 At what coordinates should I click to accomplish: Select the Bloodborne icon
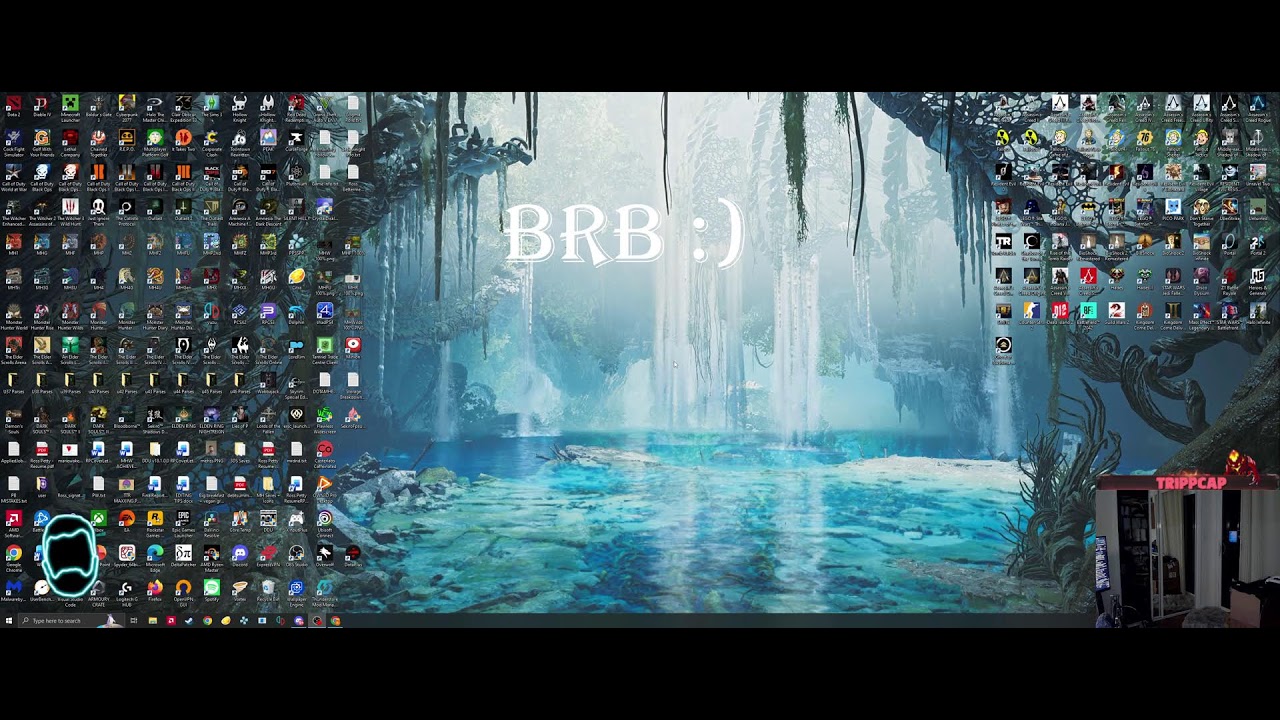point(126,418)
